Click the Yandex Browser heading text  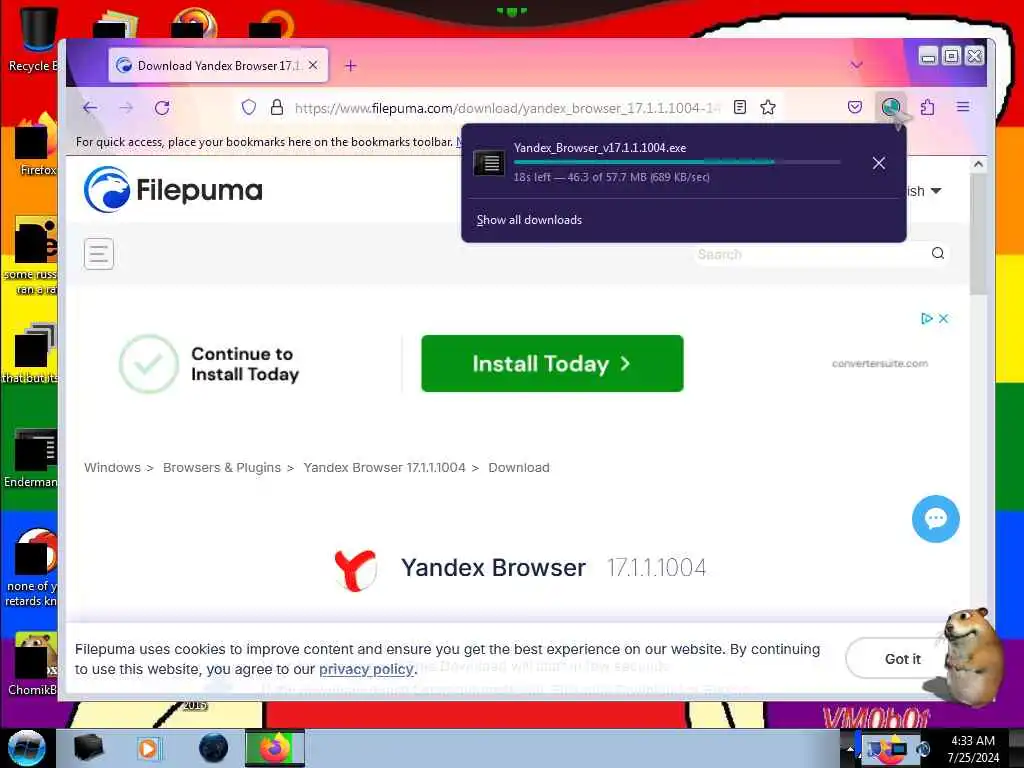493,568
